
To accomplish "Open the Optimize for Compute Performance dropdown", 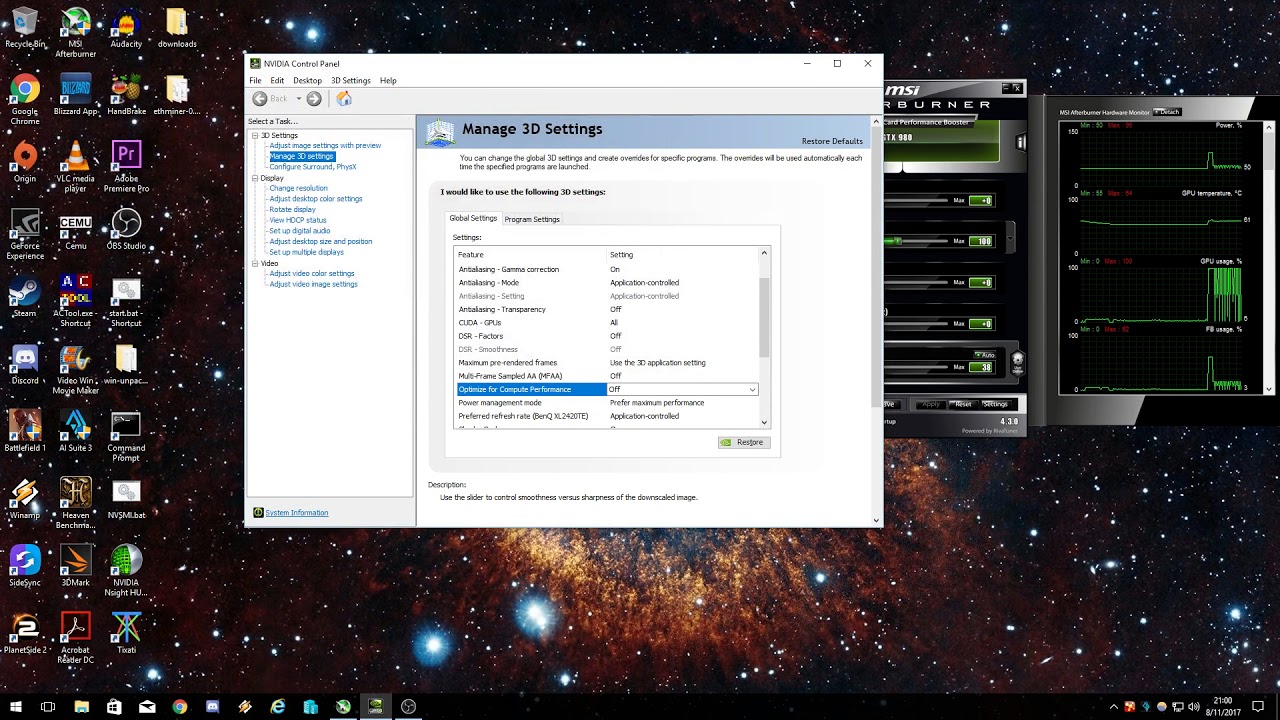I will [752, 389].
